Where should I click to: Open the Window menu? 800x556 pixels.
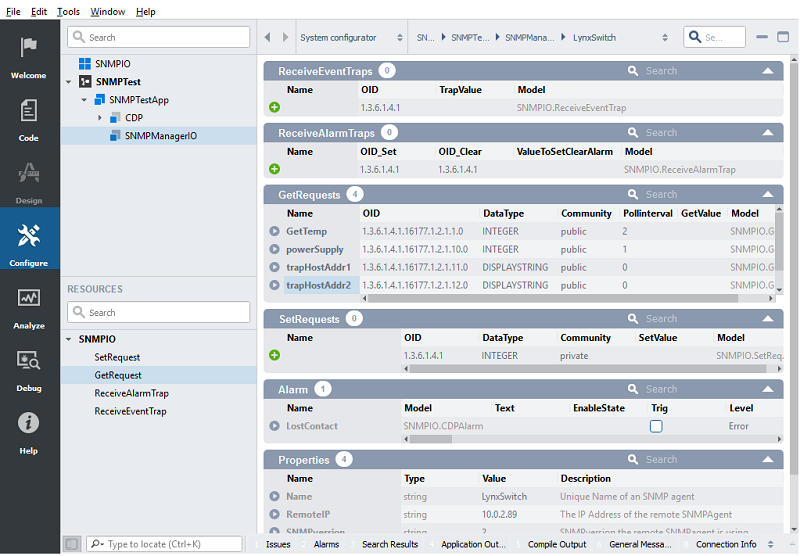[x=108, y=11]
